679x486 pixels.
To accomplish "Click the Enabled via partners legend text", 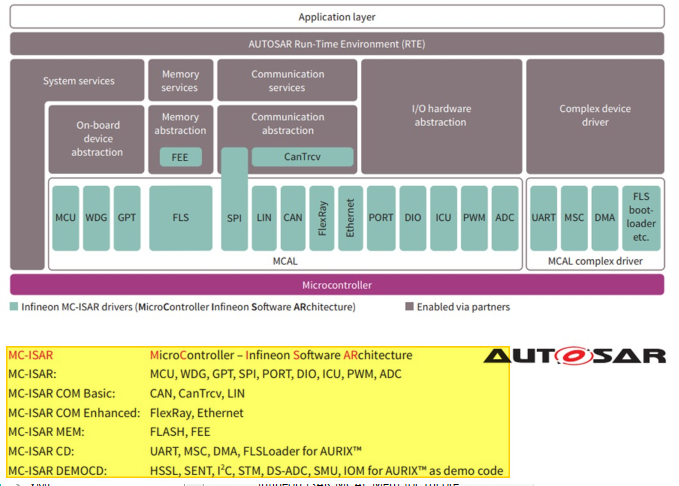I will 463,307.
